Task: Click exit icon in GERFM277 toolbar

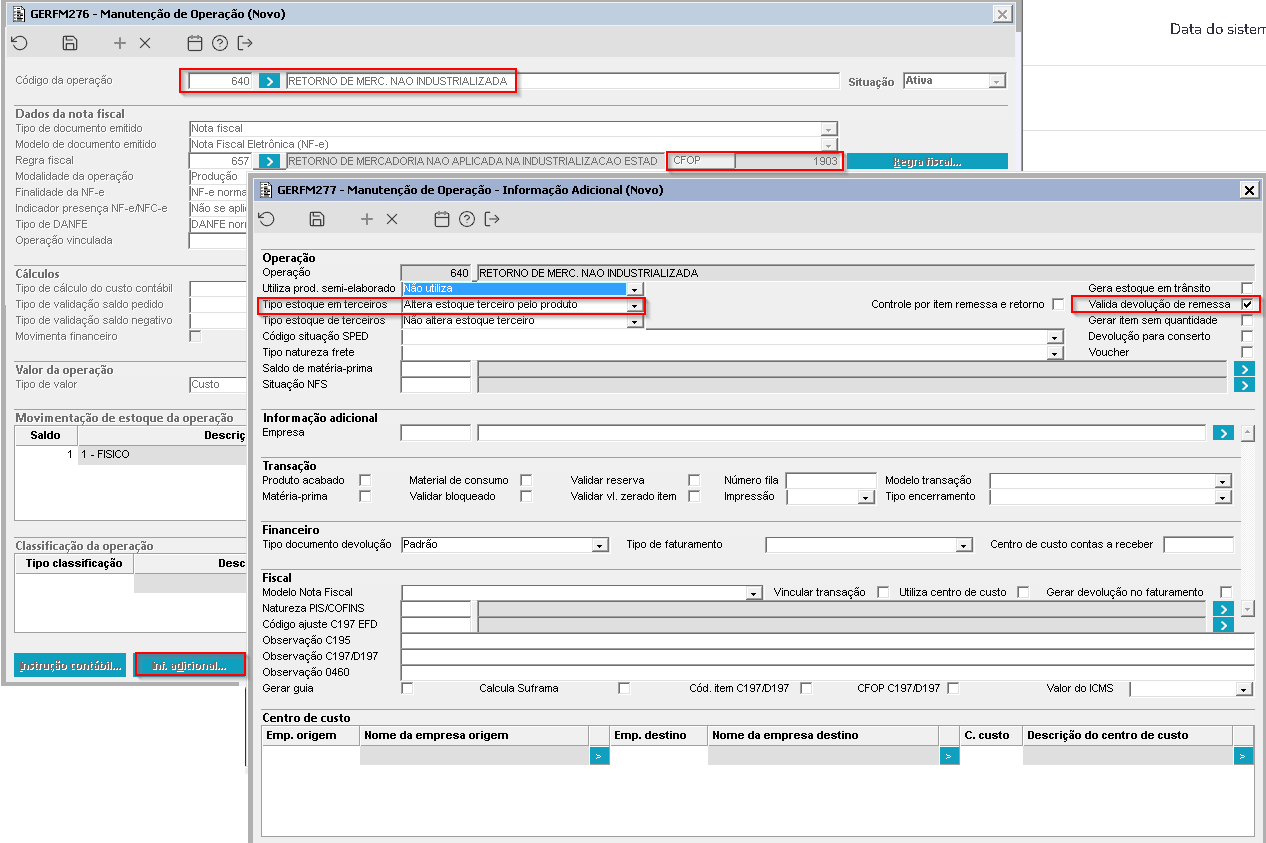Action: (492, 219)
